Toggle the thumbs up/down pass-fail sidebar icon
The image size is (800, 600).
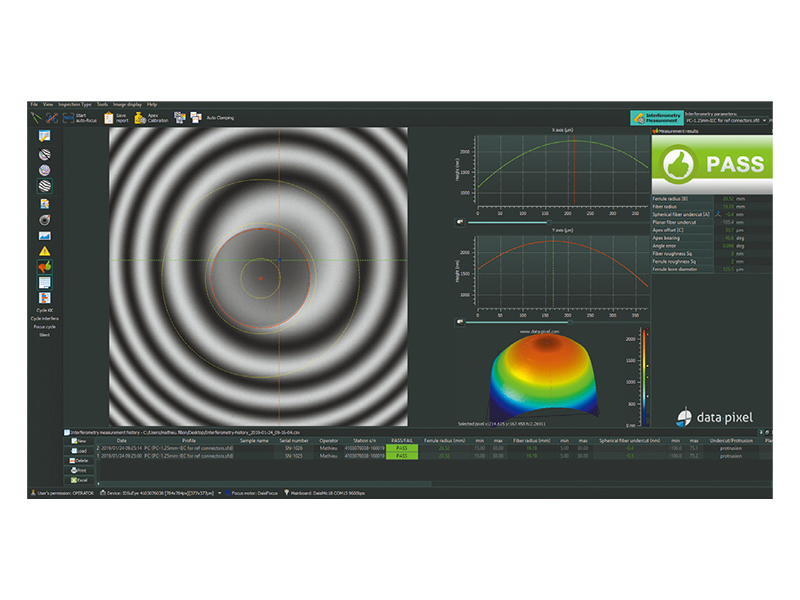click(44, 266)
